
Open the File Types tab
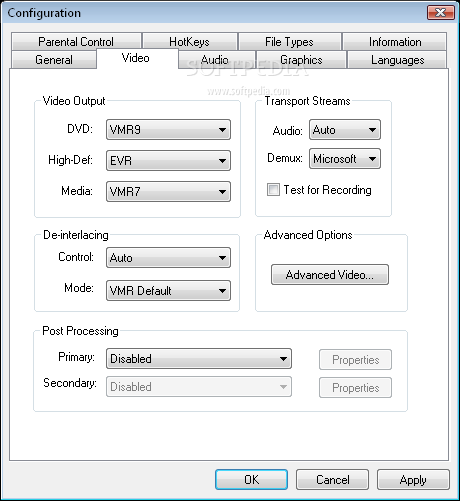click(289, 42)
